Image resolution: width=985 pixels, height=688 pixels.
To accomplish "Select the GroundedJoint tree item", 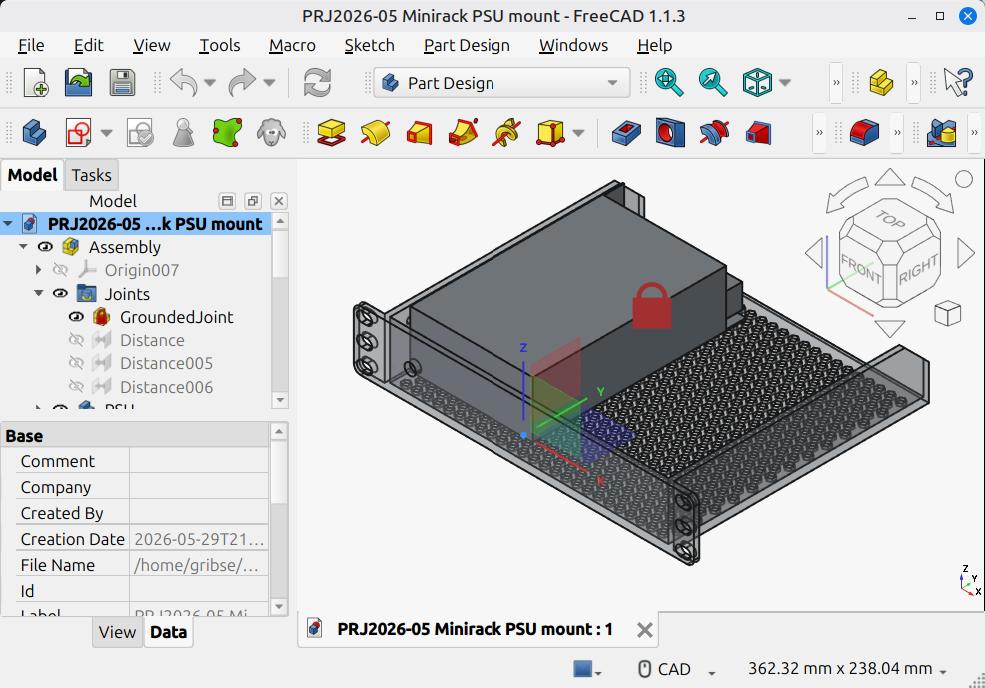I will (177, 317).
